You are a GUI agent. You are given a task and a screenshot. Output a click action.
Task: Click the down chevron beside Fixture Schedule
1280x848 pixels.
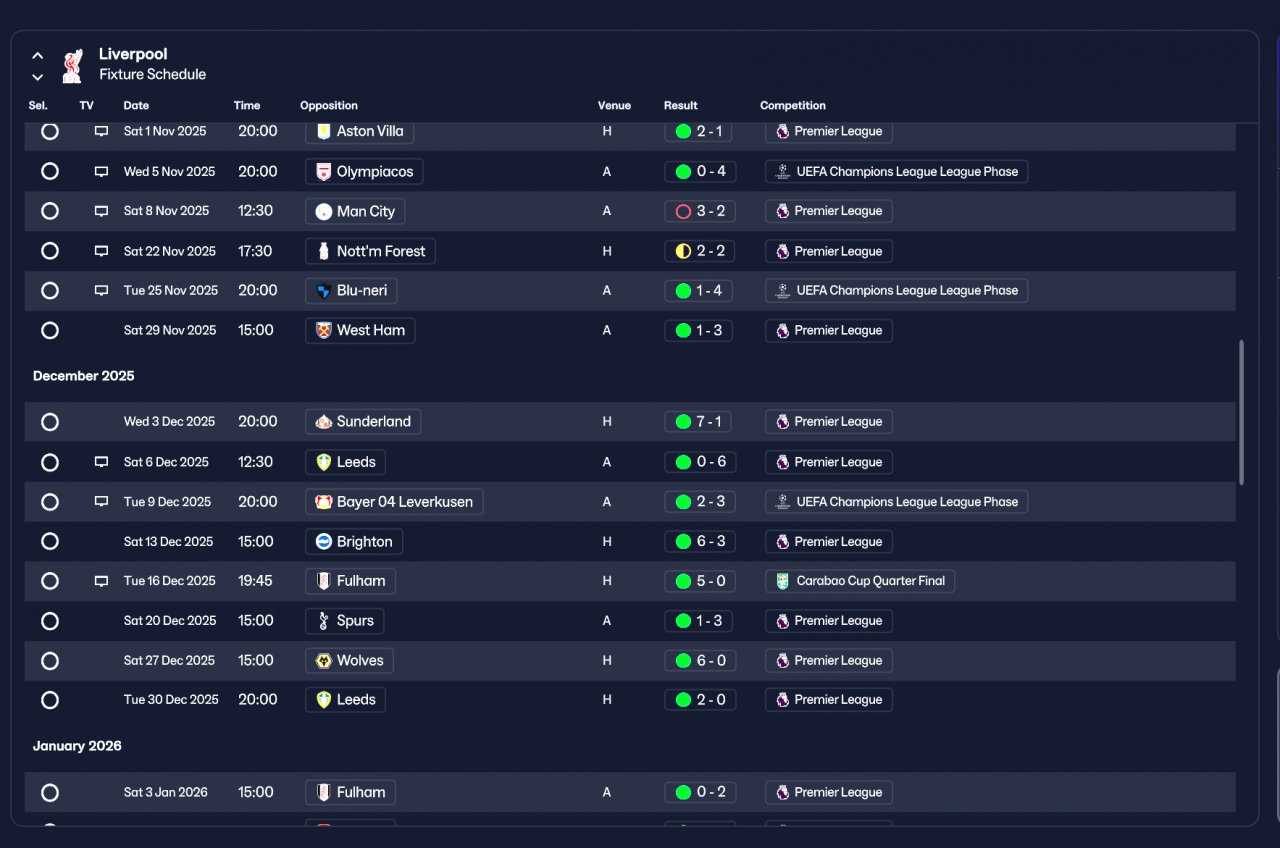tap(37, 77)
